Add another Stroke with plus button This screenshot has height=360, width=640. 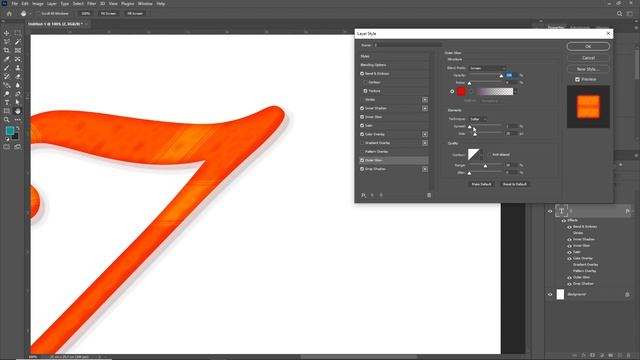tap(425, 100)
